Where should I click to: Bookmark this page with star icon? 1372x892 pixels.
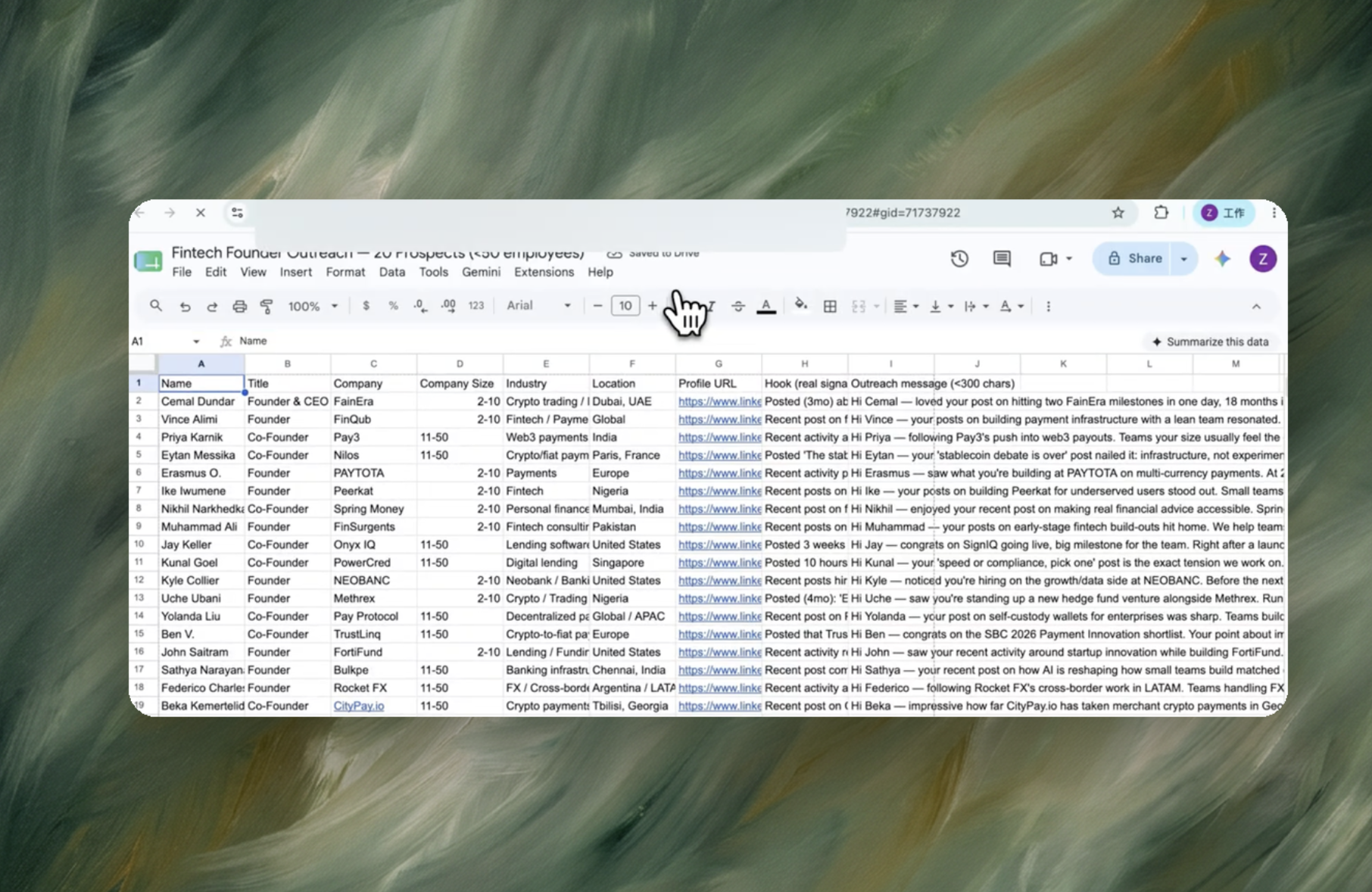1118,213
